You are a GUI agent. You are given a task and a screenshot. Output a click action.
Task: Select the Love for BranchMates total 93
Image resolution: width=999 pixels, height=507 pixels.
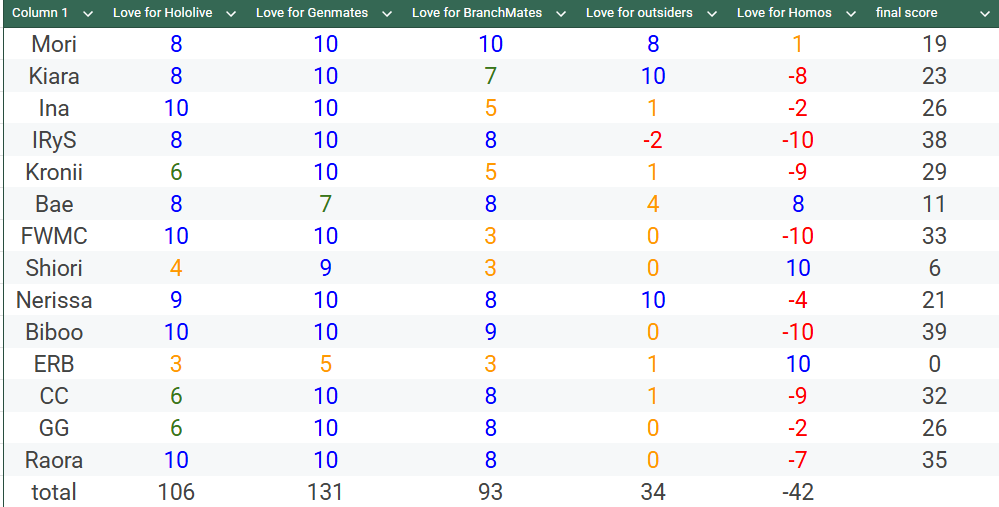[490, 492]
